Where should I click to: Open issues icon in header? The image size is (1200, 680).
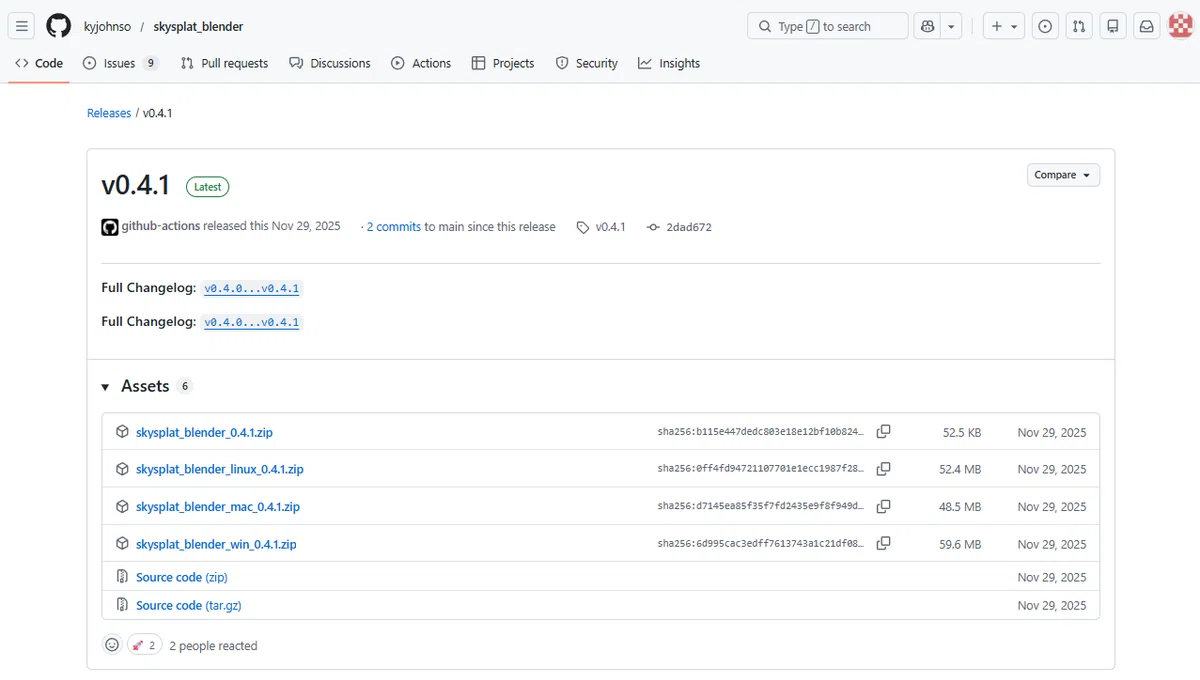(x=1045, y=26)
